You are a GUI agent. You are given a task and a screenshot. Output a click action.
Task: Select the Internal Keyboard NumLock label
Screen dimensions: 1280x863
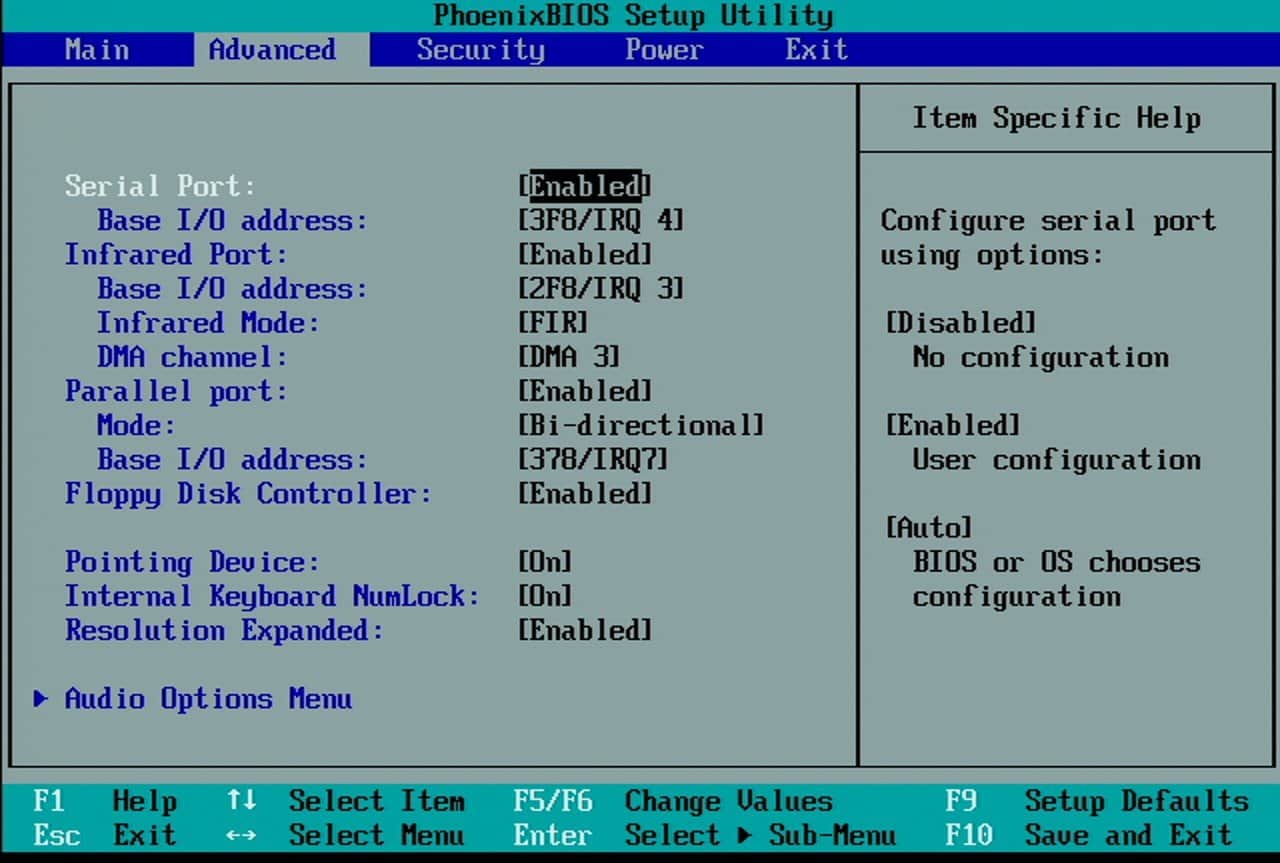tap(272, 596)
